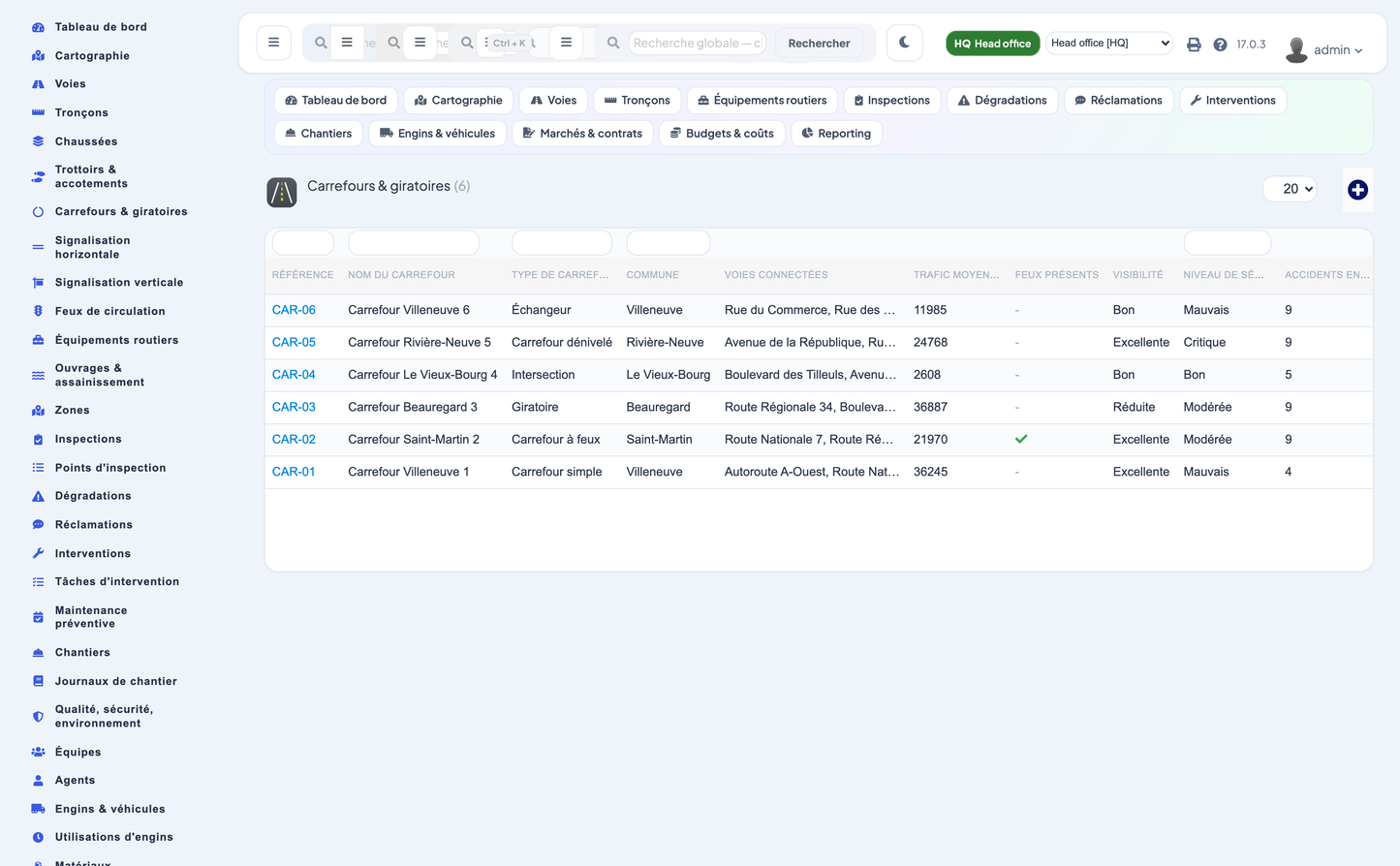
Task: Click sidebar Réclamations chat icon
Action: (38, 525)
